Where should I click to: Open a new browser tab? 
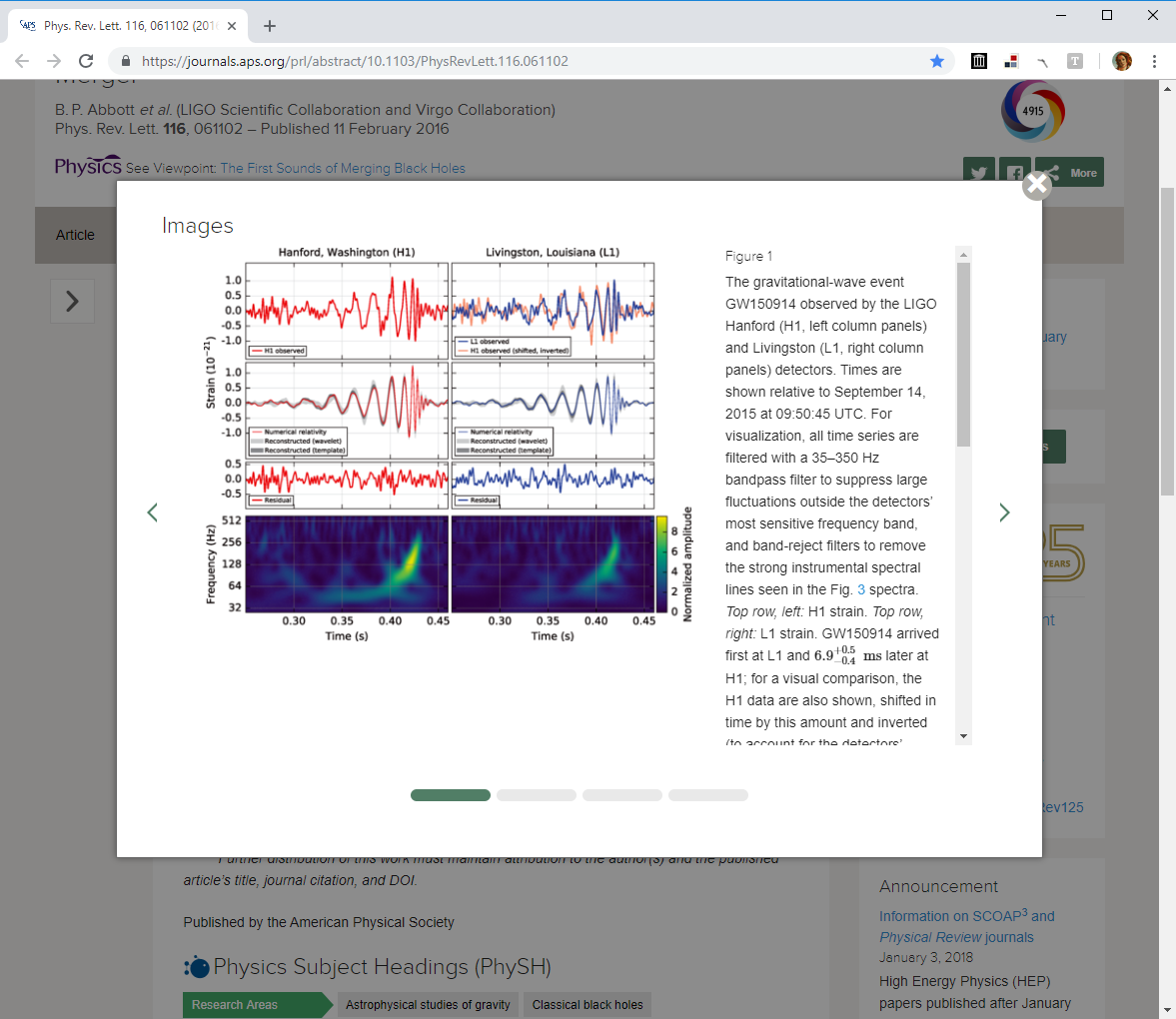[270, 26]
